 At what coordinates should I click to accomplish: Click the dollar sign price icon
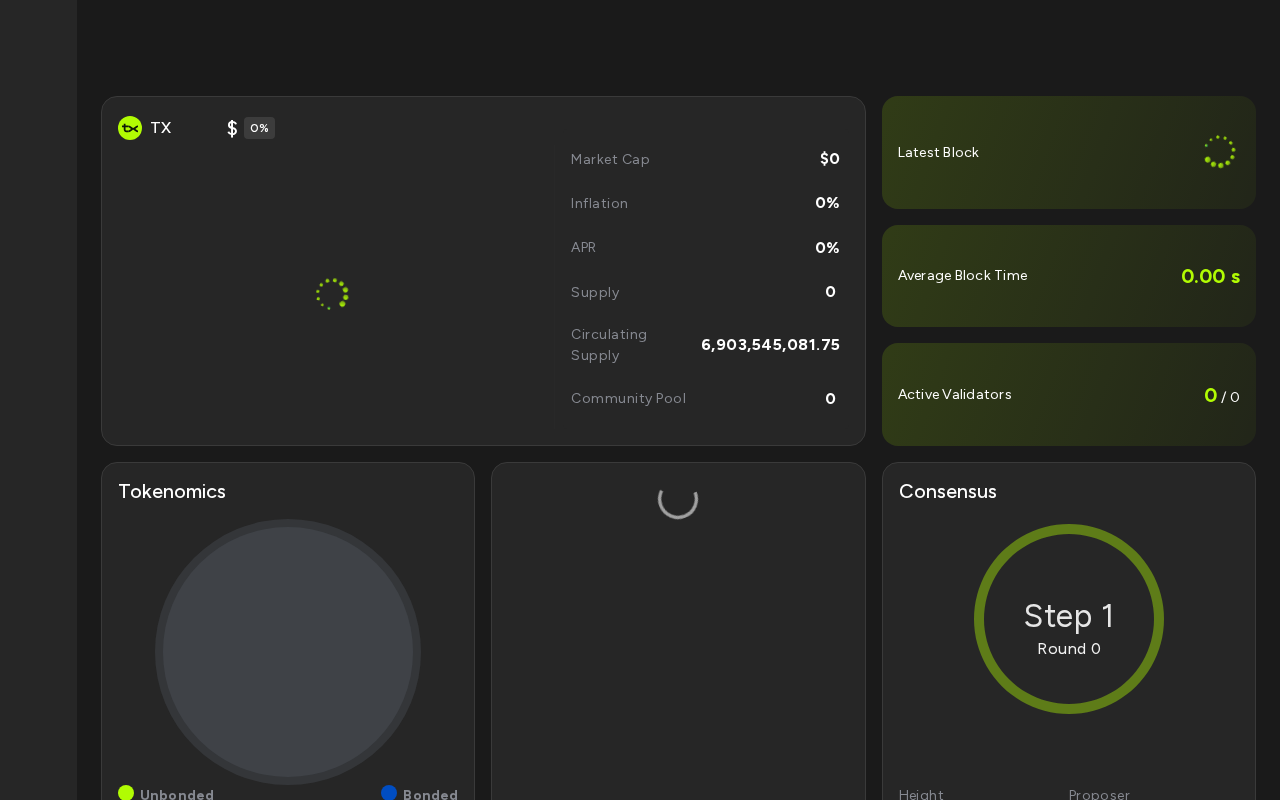click(x=232, y=128)
